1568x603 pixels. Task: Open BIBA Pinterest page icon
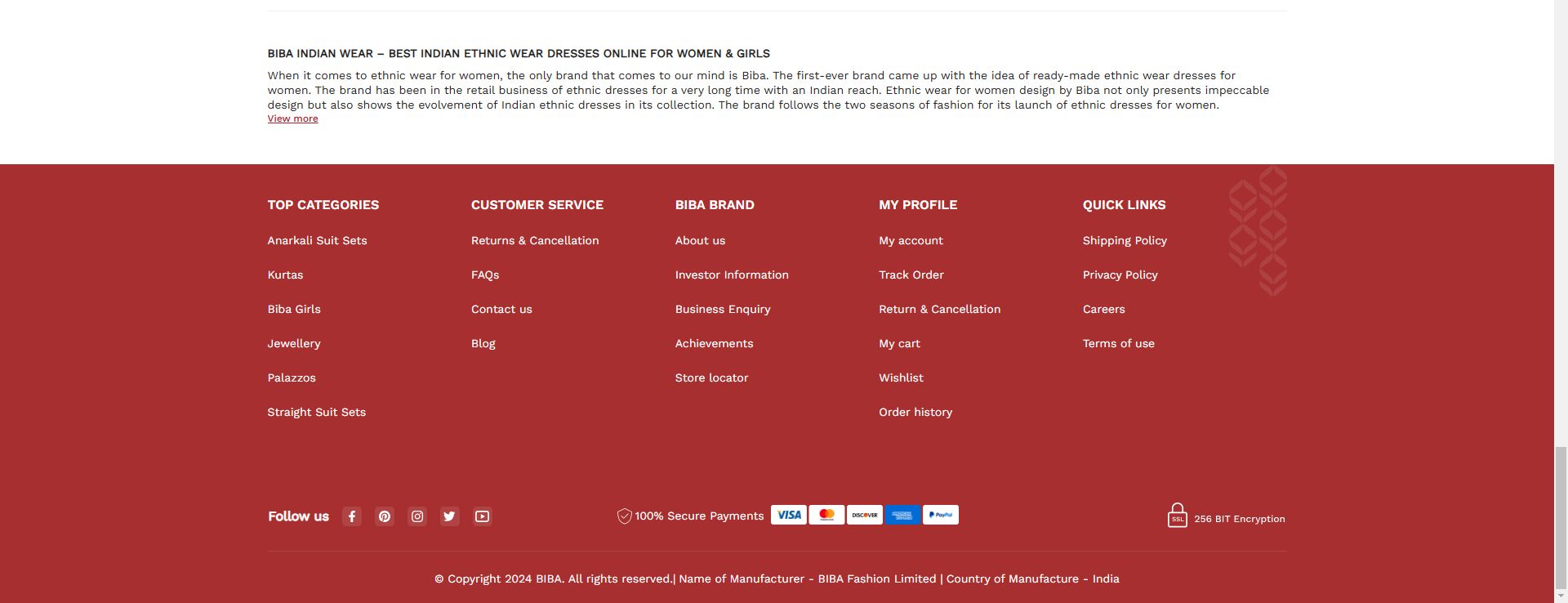(x=385, y=516)
